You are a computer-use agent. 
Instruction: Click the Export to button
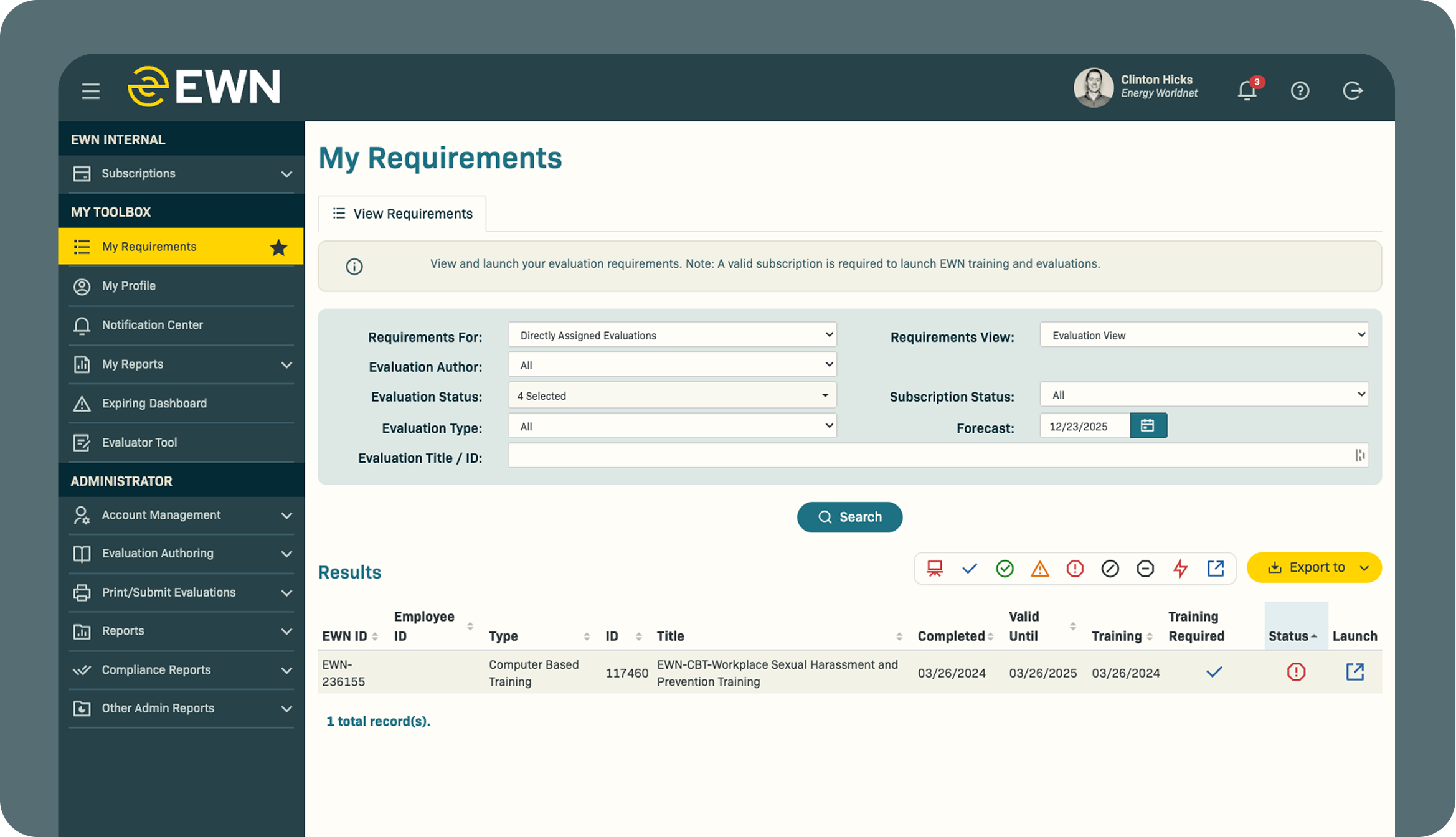[1314, 567]
